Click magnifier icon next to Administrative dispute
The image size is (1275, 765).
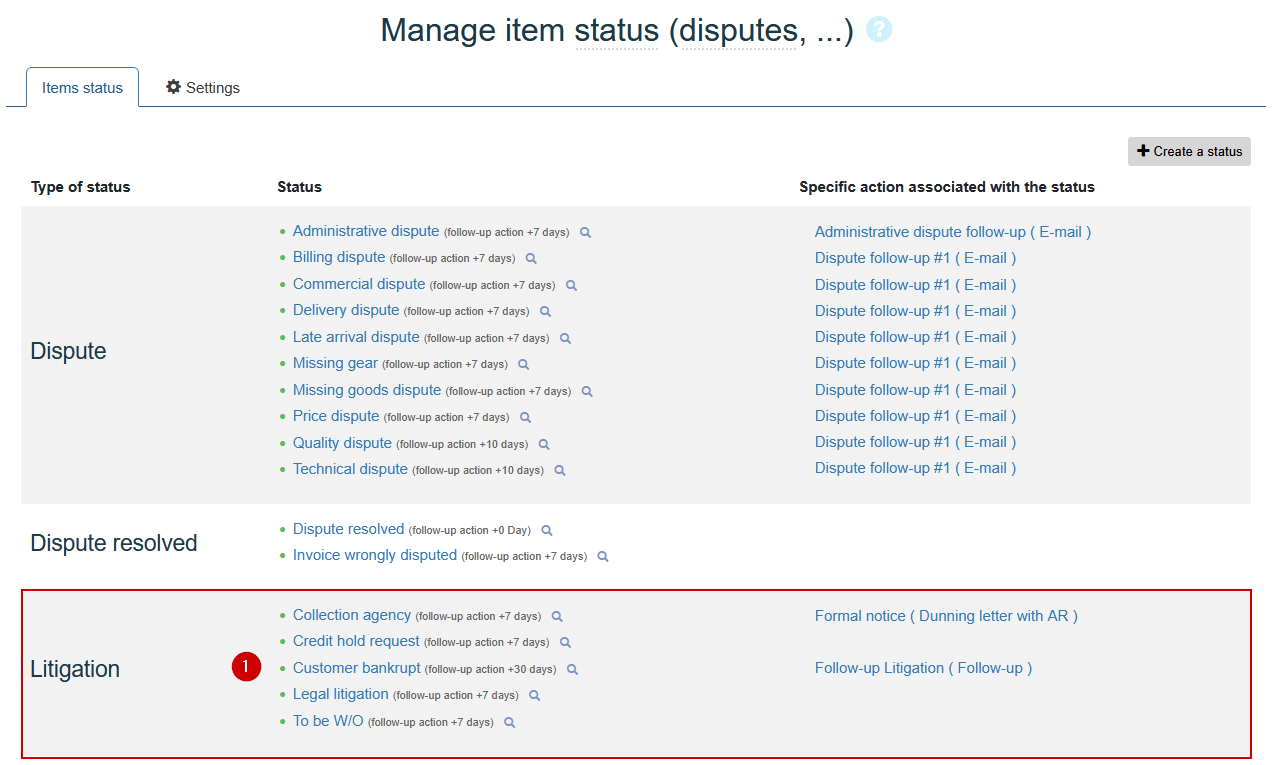point(586,233)
